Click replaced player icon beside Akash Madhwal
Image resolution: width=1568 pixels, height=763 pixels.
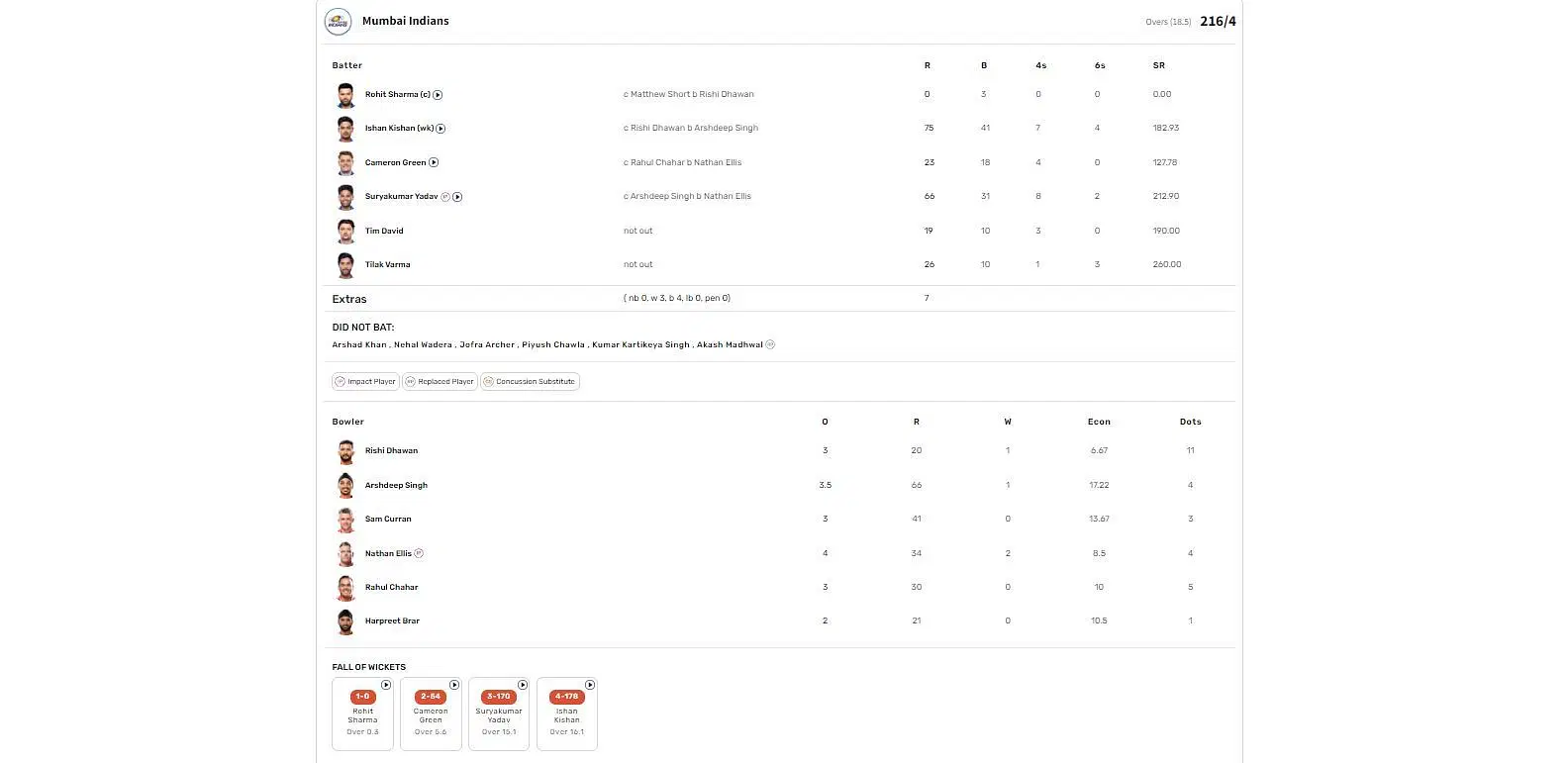point(770,344)
